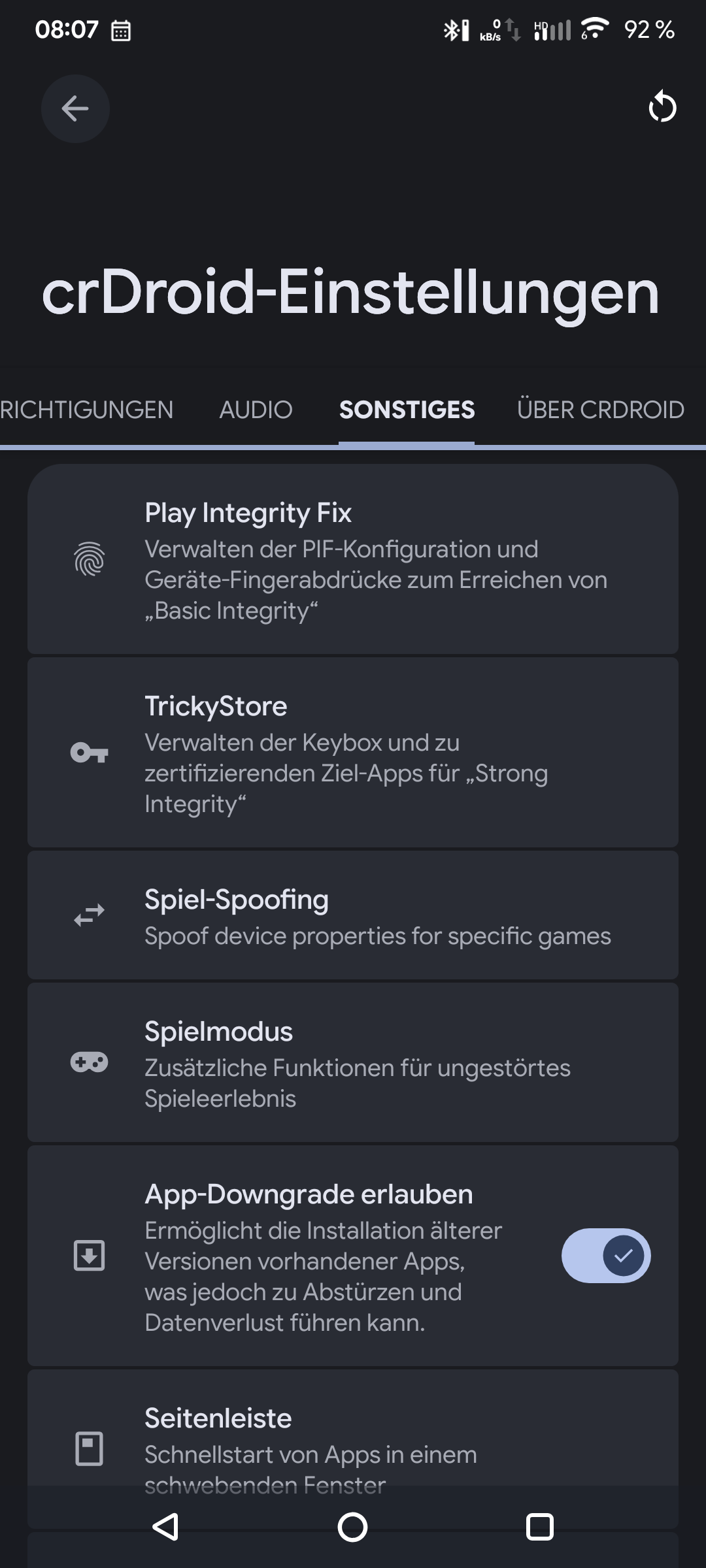Tap the reset icon at top right
The height and width of the screenshot is (1568, 706).
pos(662,107)
